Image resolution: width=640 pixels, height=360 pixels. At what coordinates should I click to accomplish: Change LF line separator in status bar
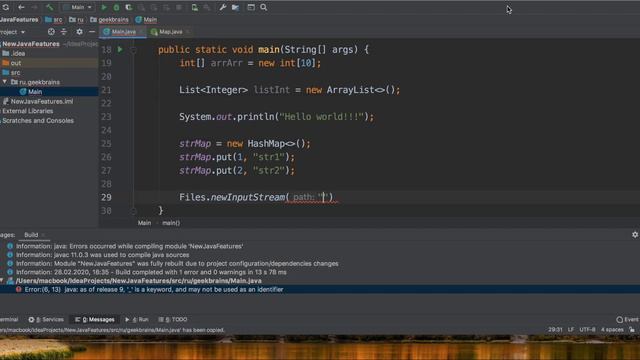pos(571,329)
